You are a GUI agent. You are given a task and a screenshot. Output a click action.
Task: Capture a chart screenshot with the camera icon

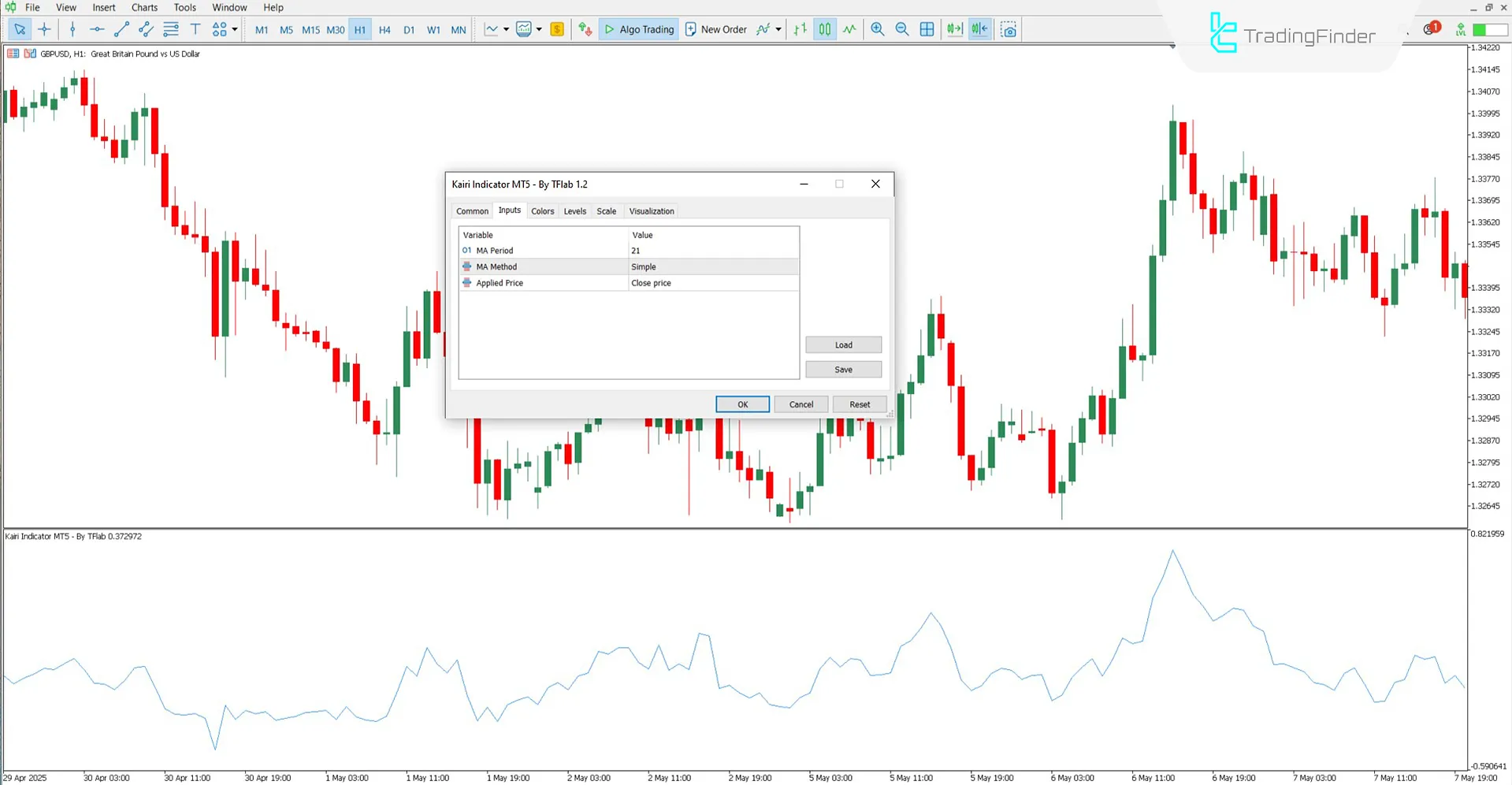pos(1009,29)
